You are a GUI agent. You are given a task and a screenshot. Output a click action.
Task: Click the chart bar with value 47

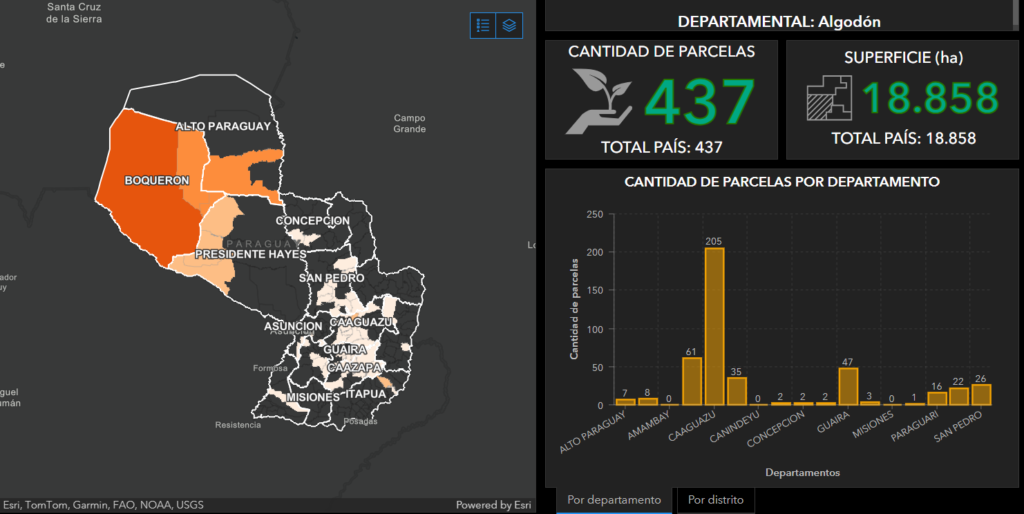[848, 386]
